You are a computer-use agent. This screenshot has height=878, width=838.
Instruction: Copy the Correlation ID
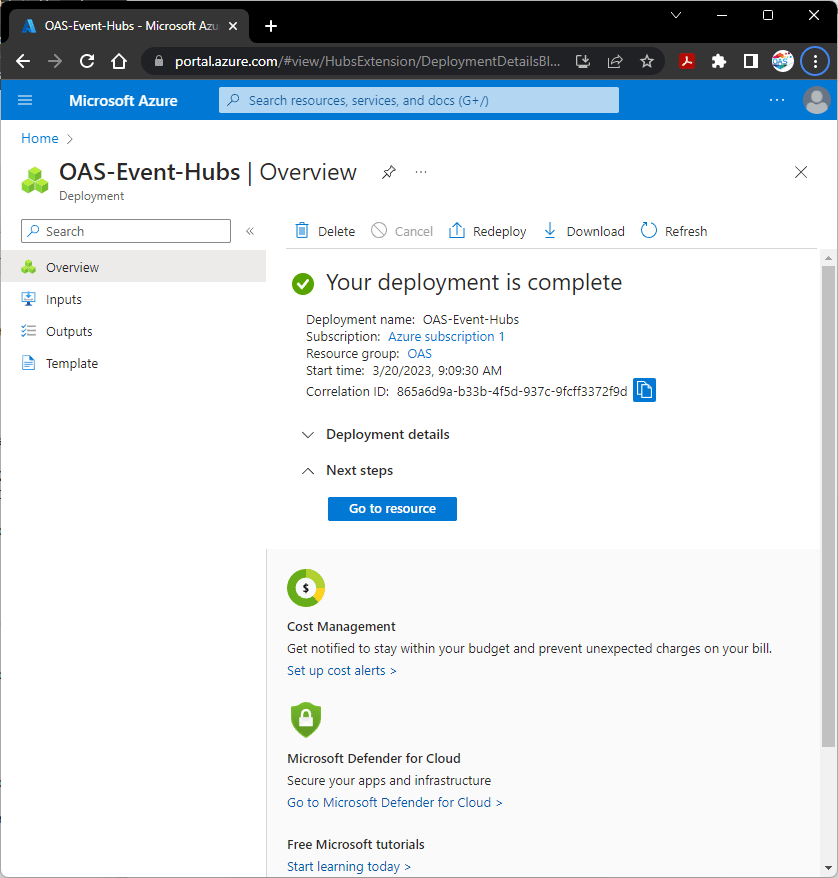[x=645, y=390]
